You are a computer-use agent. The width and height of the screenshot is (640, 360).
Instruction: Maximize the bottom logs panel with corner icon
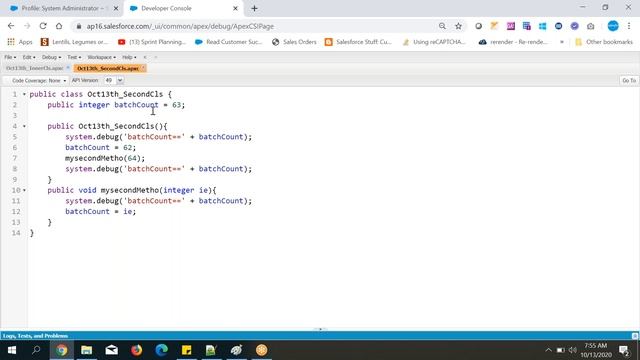pos(635,336)
